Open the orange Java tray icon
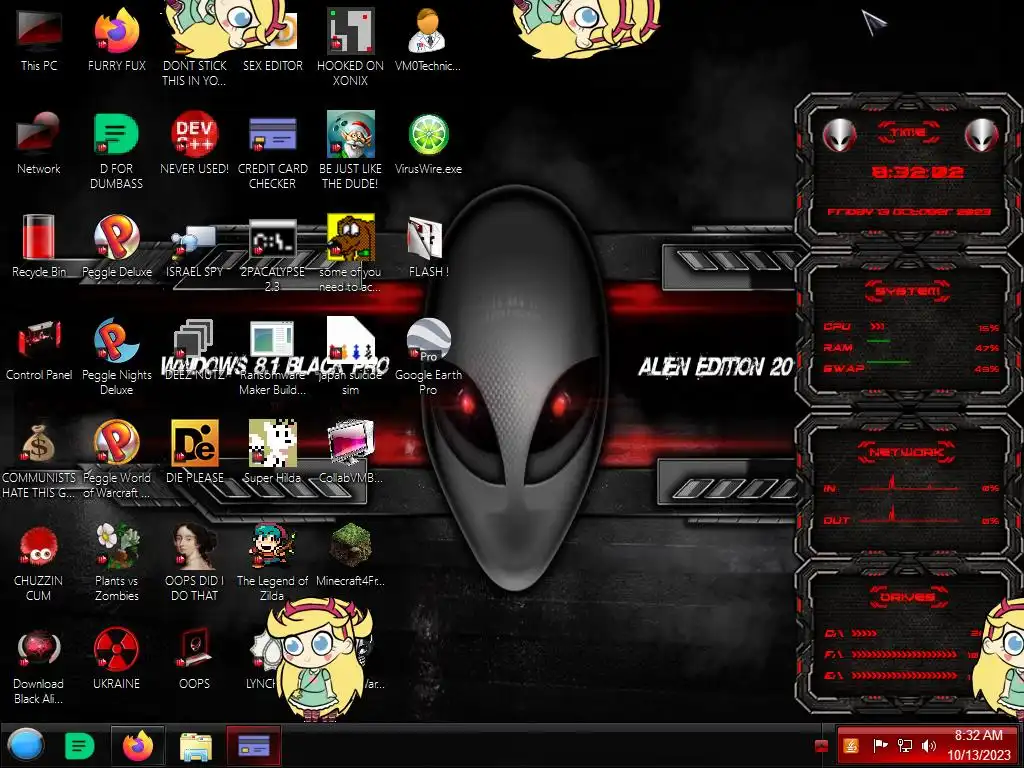 click(851, 745)
